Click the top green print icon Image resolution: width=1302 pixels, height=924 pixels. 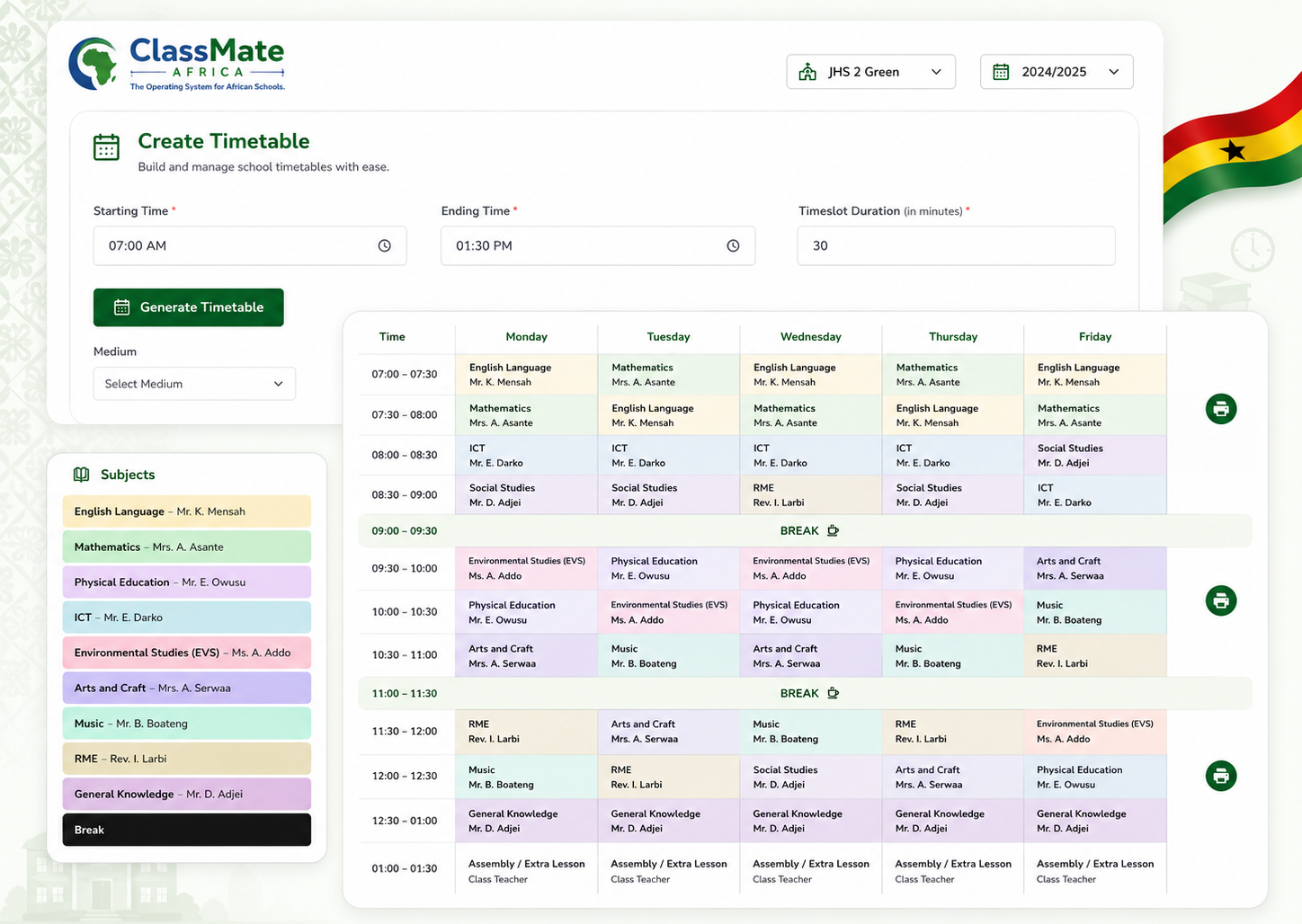(1220, 409)
